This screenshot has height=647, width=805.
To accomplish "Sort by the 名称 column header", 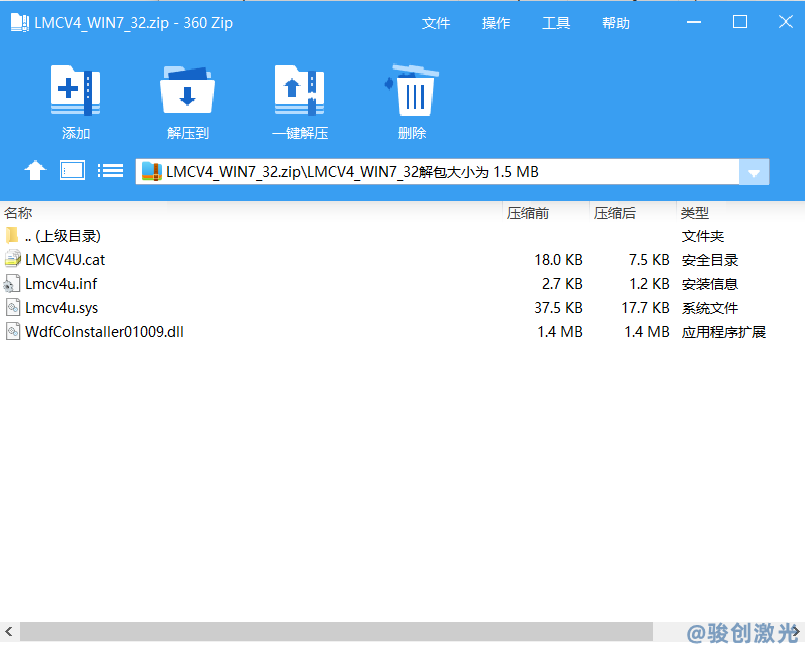I will pyautogui.click(x=18, y=213).
